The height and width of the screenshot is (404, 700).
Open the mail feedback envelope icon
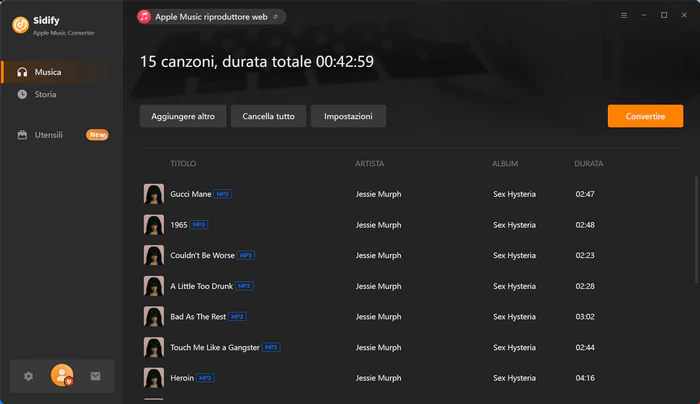click(96, 376)
